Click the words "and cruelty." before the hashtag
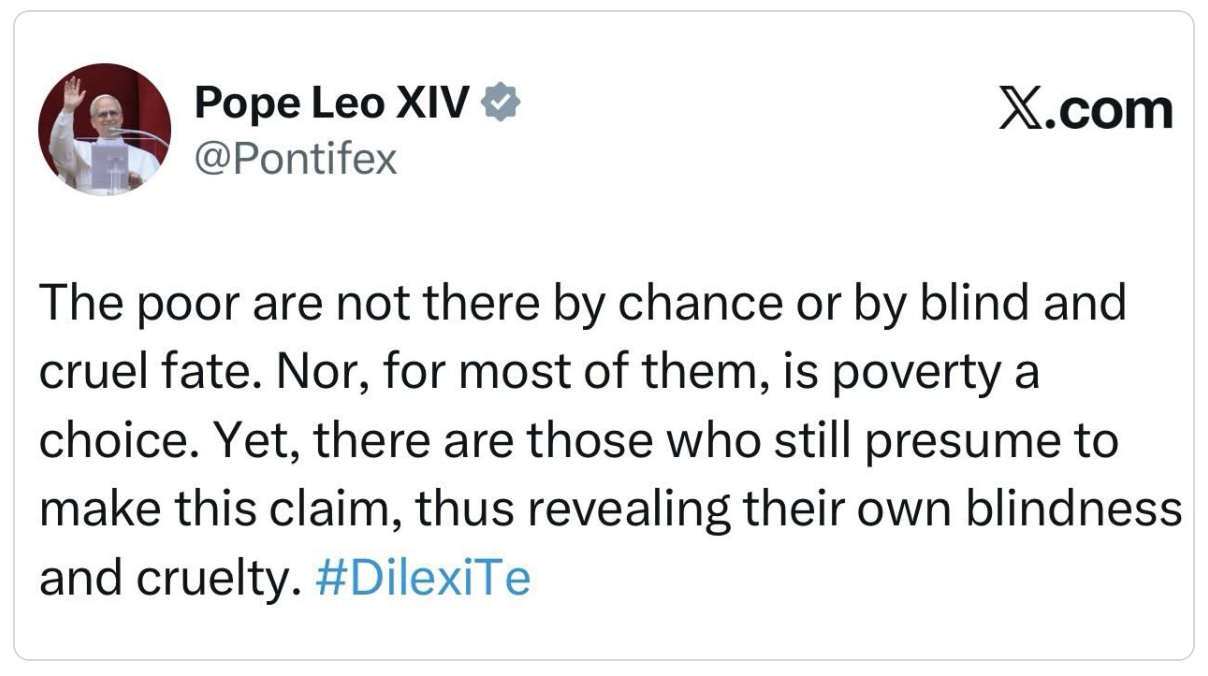The height and width of the screenshot is (676, 1208). (170, 579)
